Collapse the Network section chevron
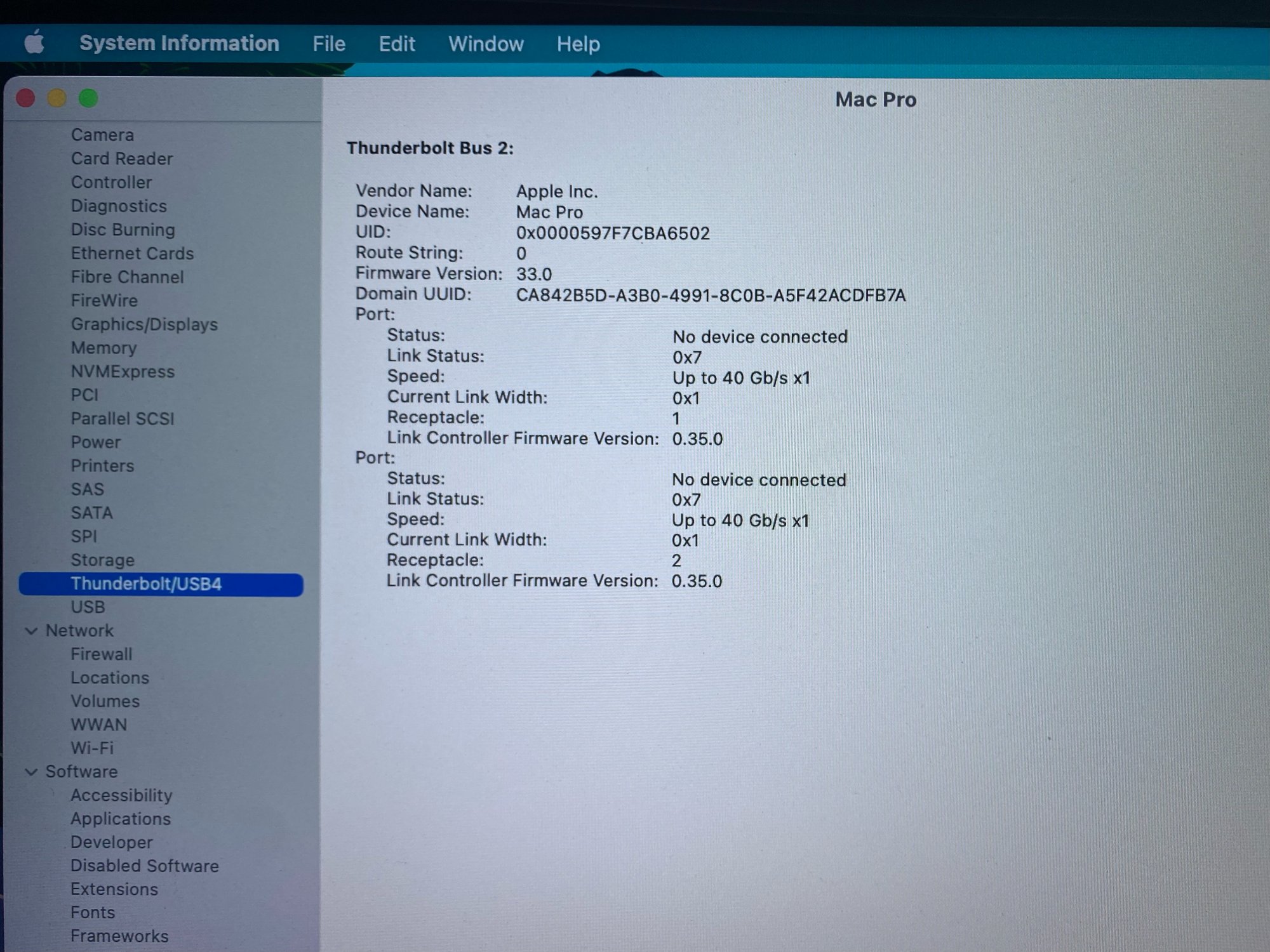This screenshot has width=1270, height=952. click(x=31, y=631)
